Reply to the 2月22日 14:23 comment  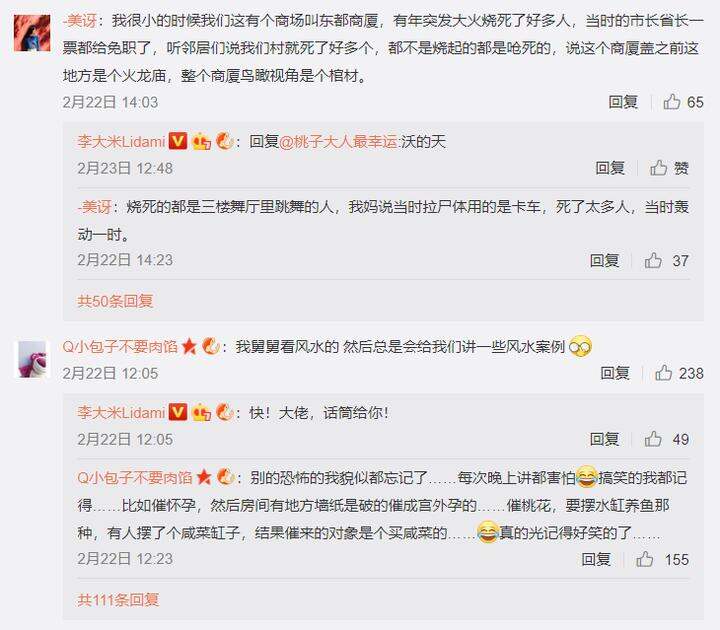604,260
